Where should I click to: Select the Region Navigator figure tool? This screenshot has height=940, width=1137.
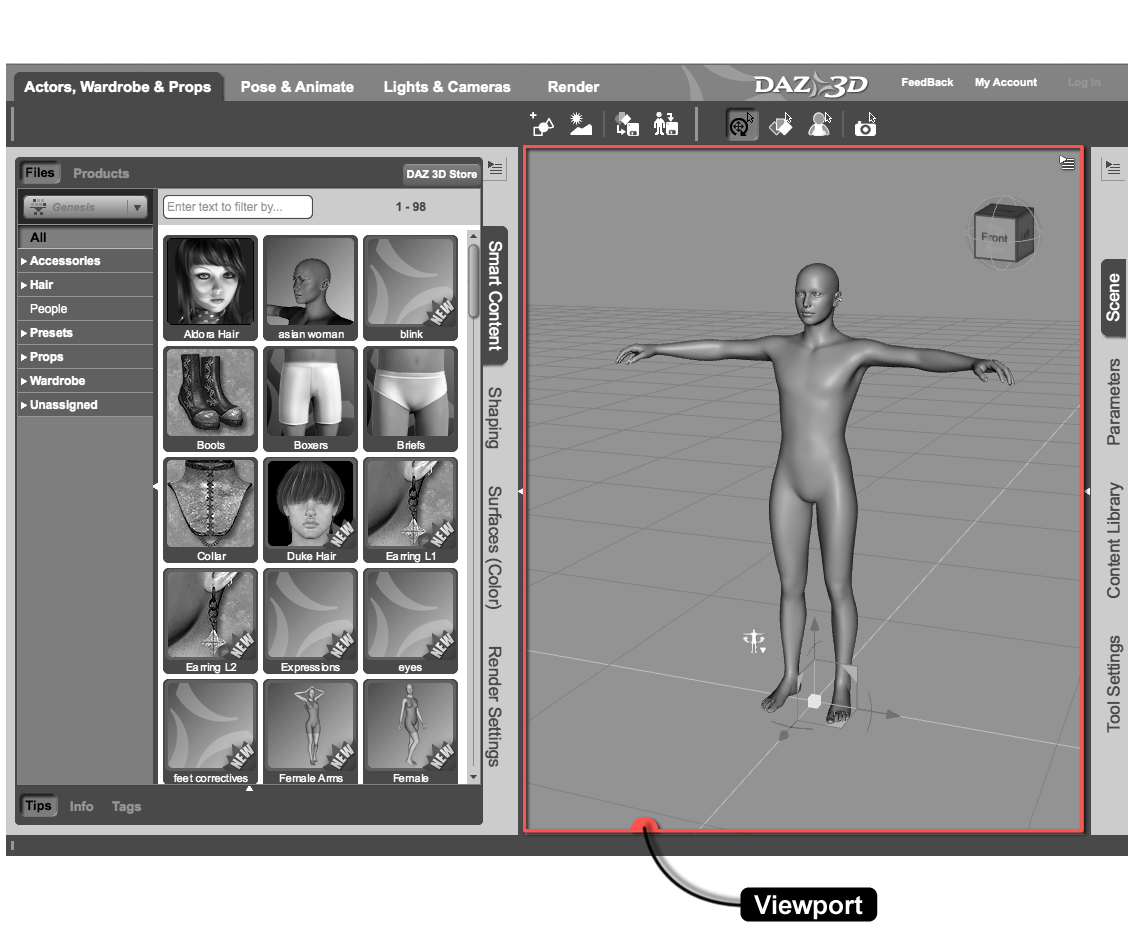point(820,125)
